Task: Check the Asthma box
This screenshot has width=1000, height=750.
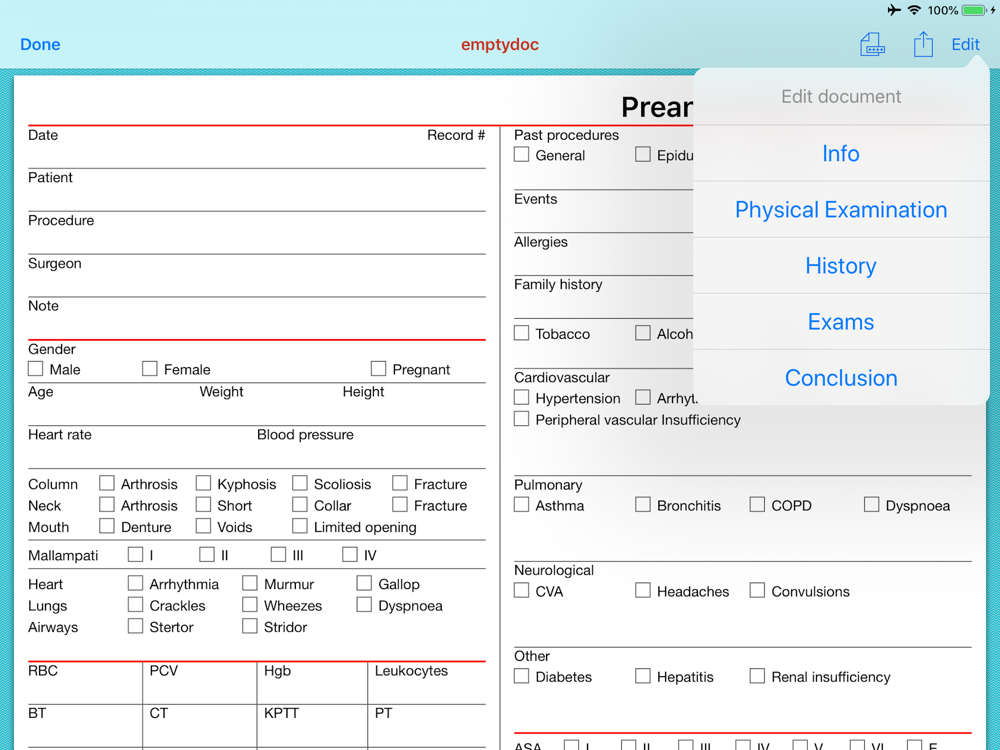Action: pyautogui.click(x=522, y=504)
